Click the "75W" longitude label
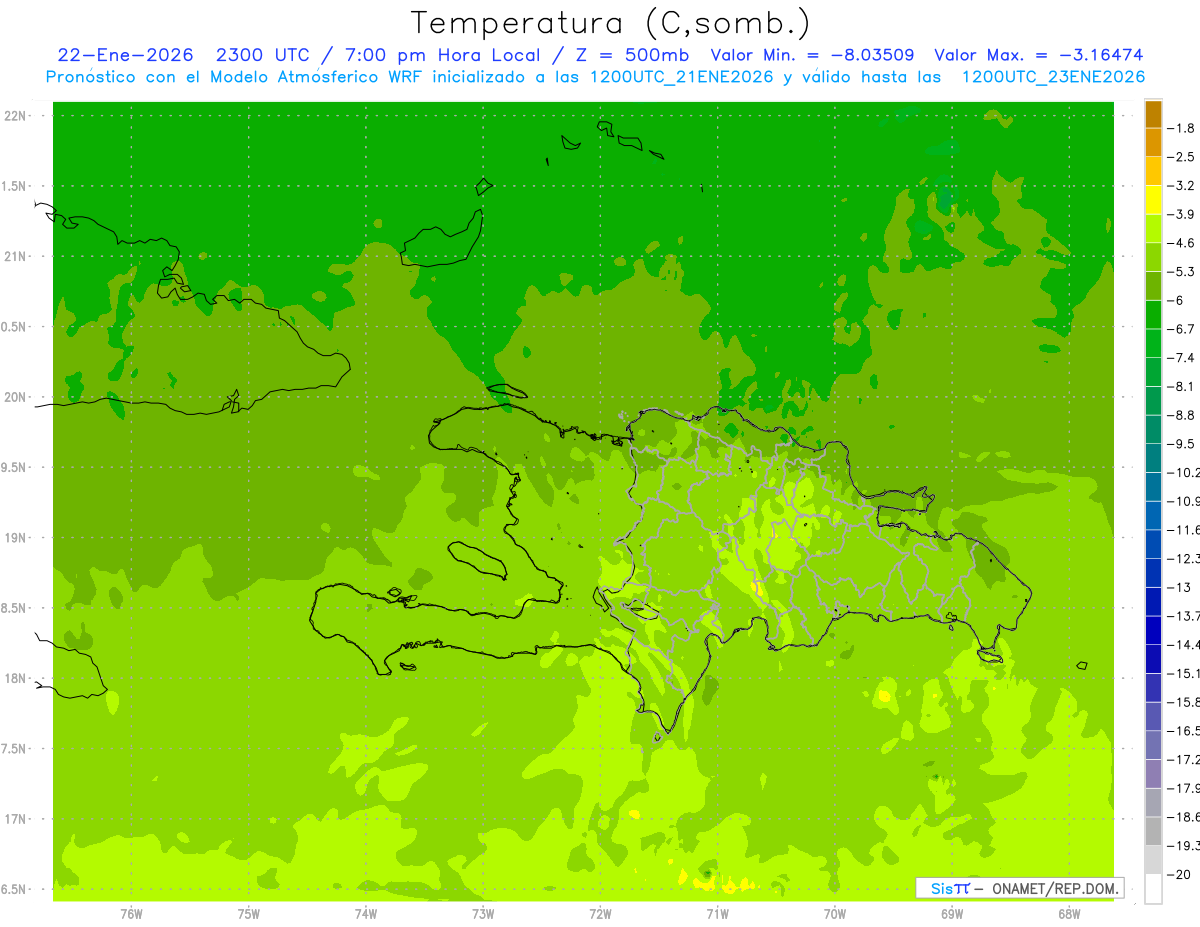 pyautogui.click(x=248, y=914)
